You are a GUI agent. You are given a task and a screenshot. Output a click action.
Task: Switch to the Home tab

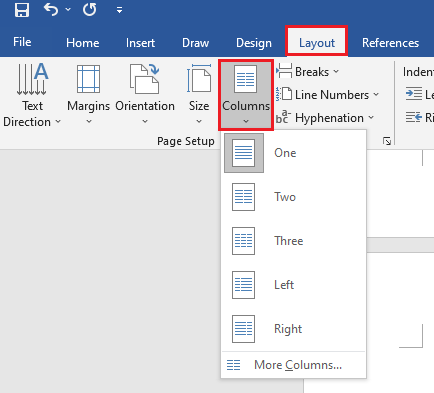tap(83, 43)
